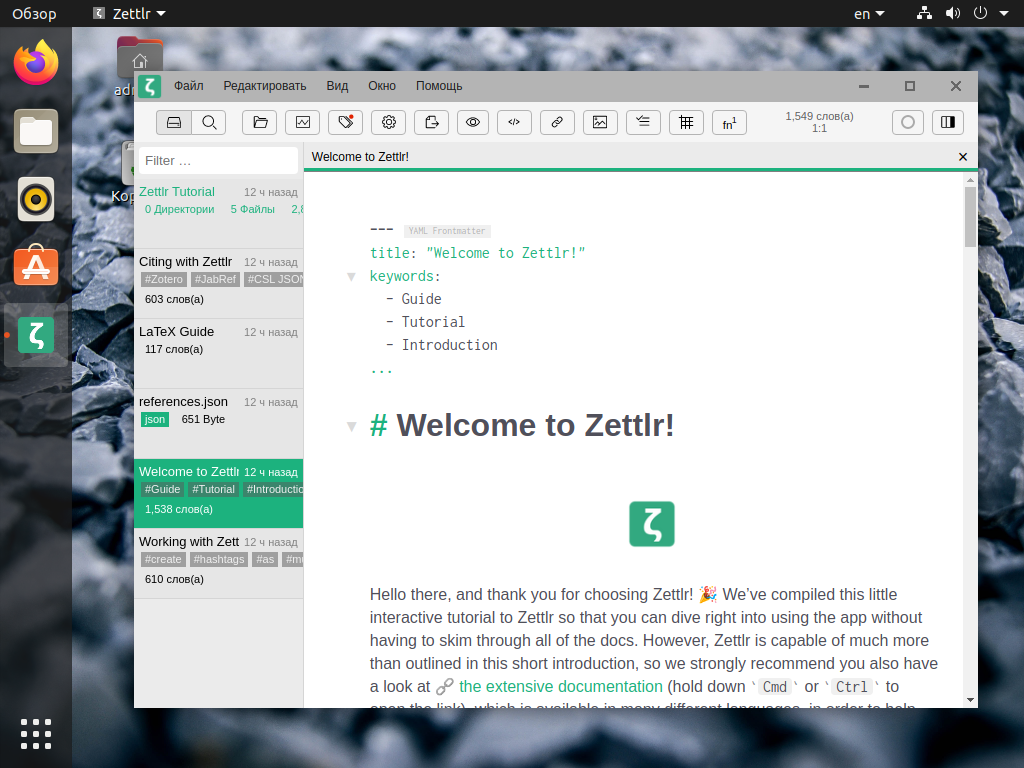Follow the extensive documentation link
Image resolution: width=1024 pixels, height=768 pixels.
tap(560, 686)
